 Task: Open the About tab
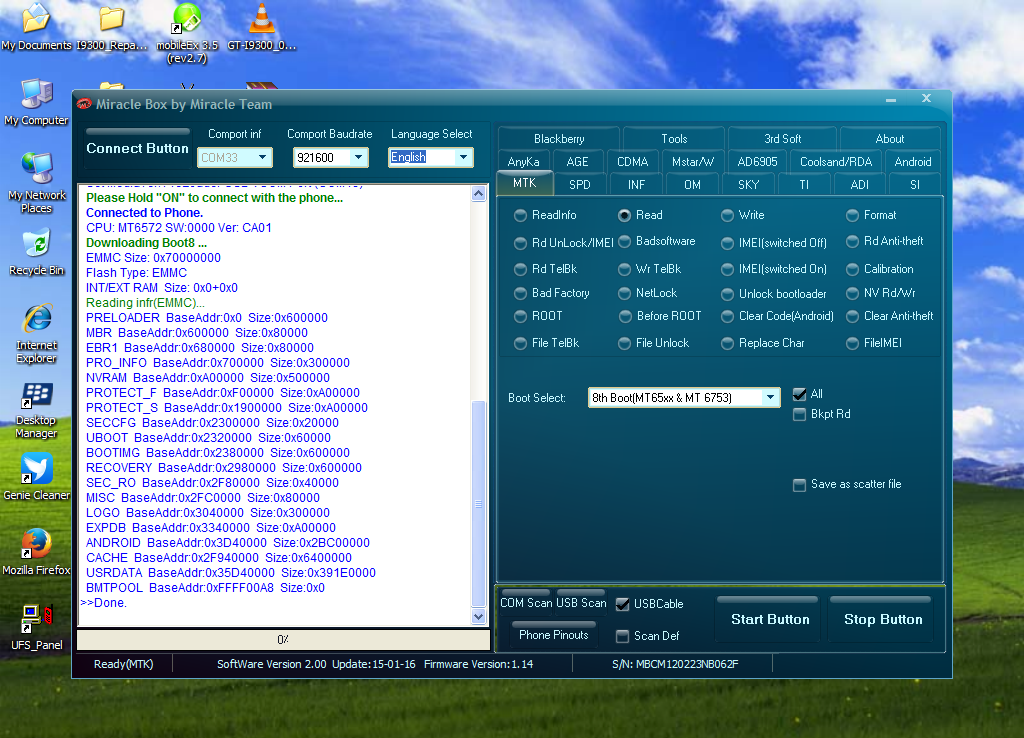pos(889,138)
